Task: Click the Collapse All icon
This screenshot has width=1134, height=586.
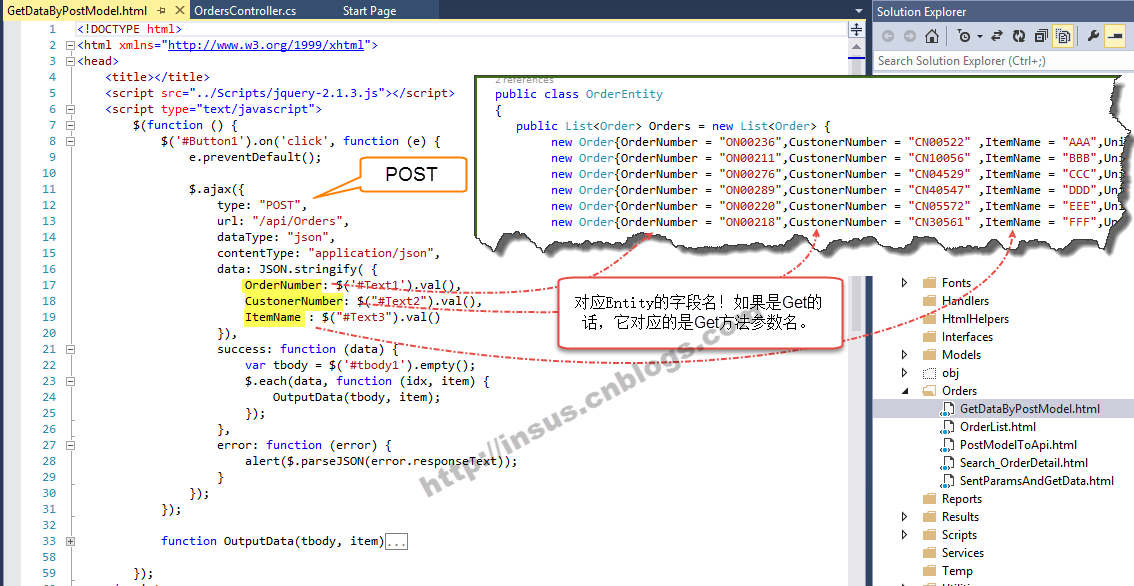Action: click(x=1041, y=36)
